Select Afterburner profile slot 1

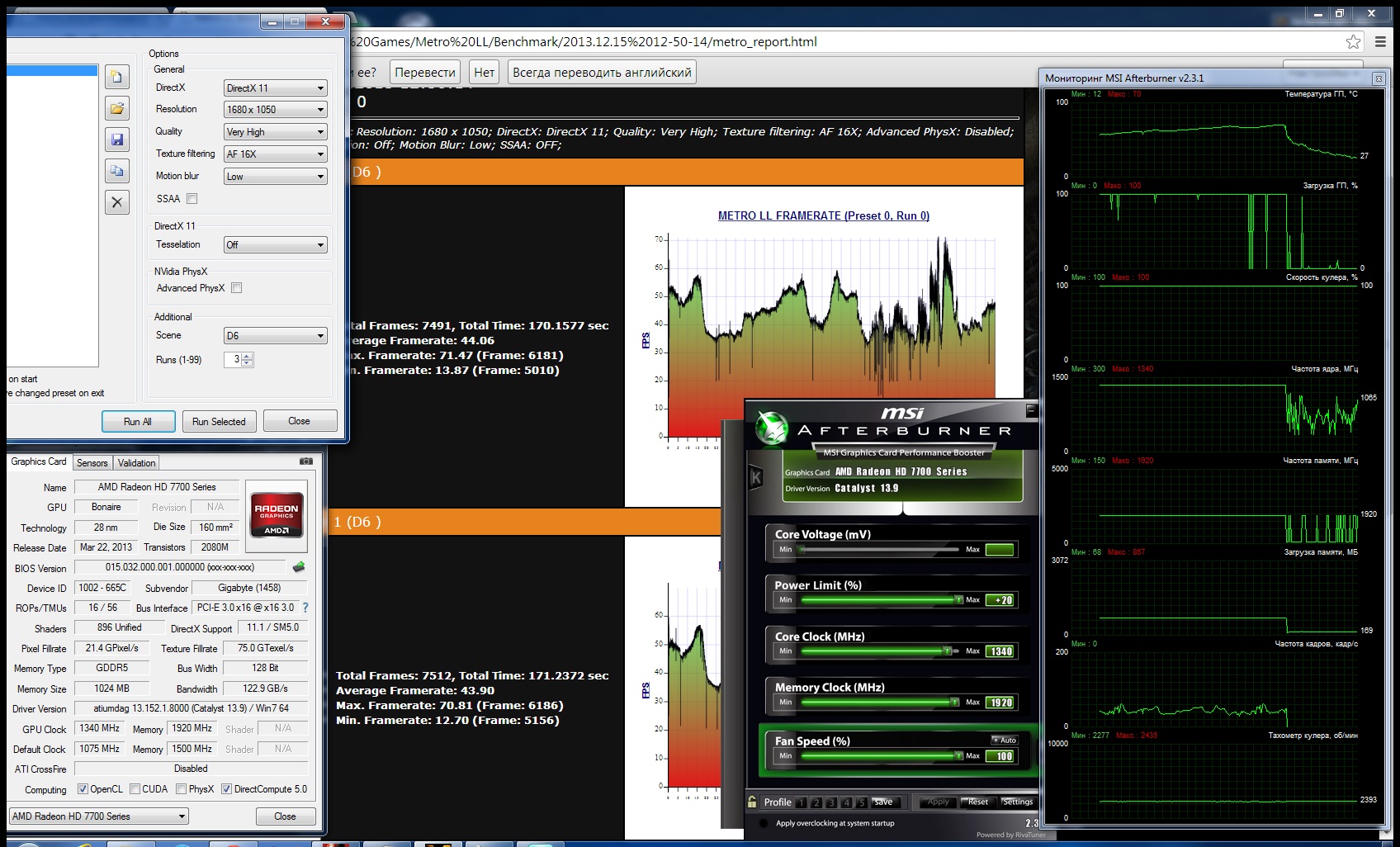coord(800,802)
